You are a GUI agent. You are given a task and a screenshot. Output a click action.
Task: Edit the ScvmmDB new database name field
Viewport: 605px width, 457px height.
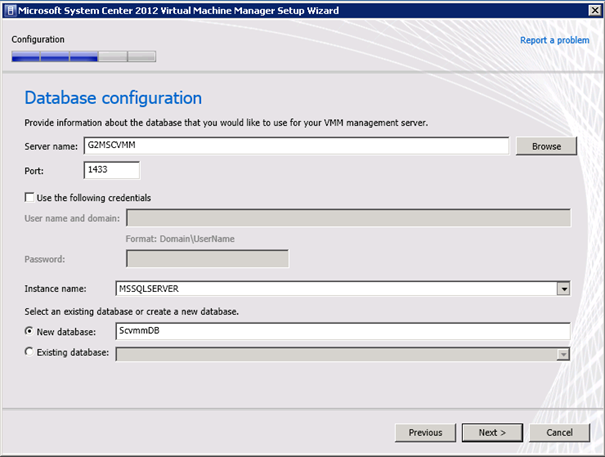point(343,331)
